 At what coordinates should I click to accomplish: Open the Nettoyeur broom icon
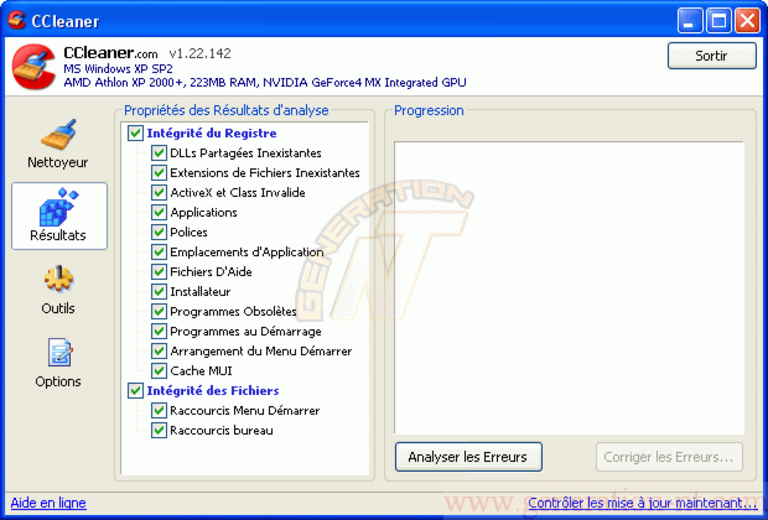[58, 135]
